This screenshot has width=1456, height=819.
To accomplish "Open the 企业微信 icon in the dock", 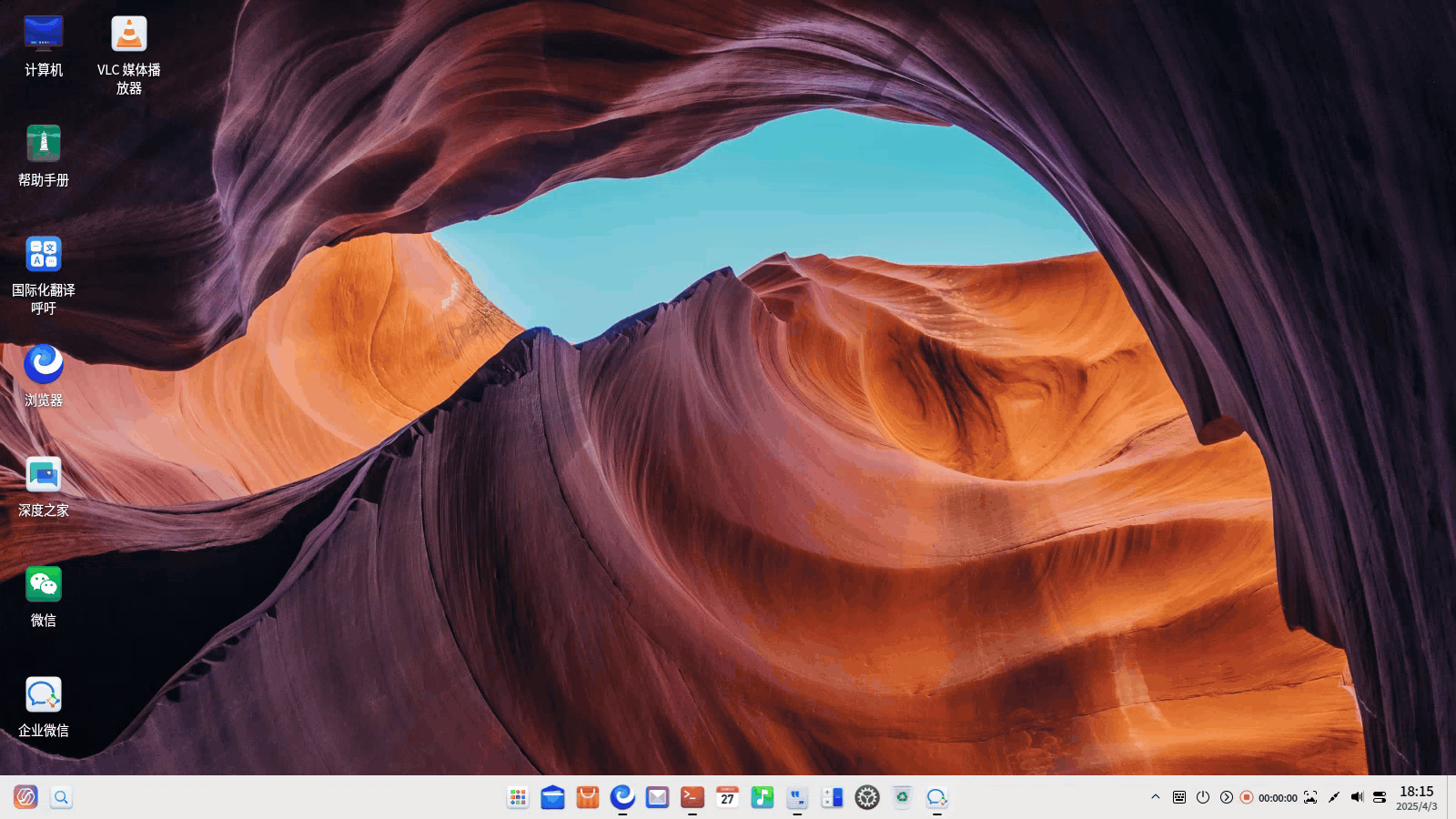I will (x=936, y=797).
